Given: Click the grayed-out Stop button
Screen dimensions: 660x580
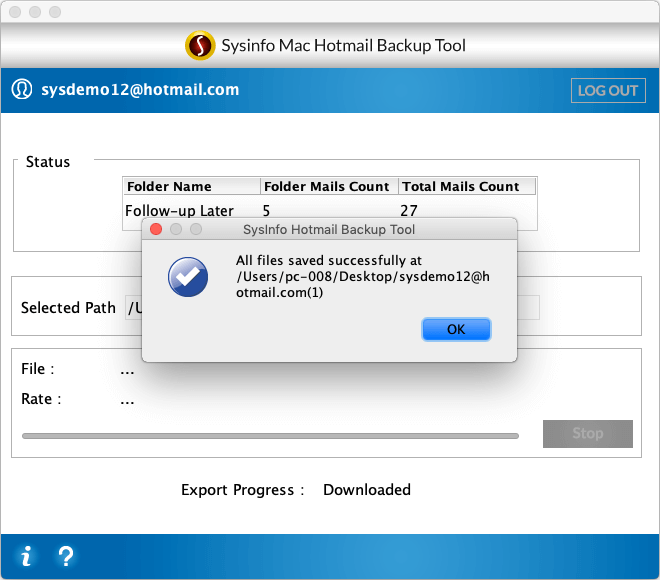Looking at the screenshot, I should coord(588,434).
